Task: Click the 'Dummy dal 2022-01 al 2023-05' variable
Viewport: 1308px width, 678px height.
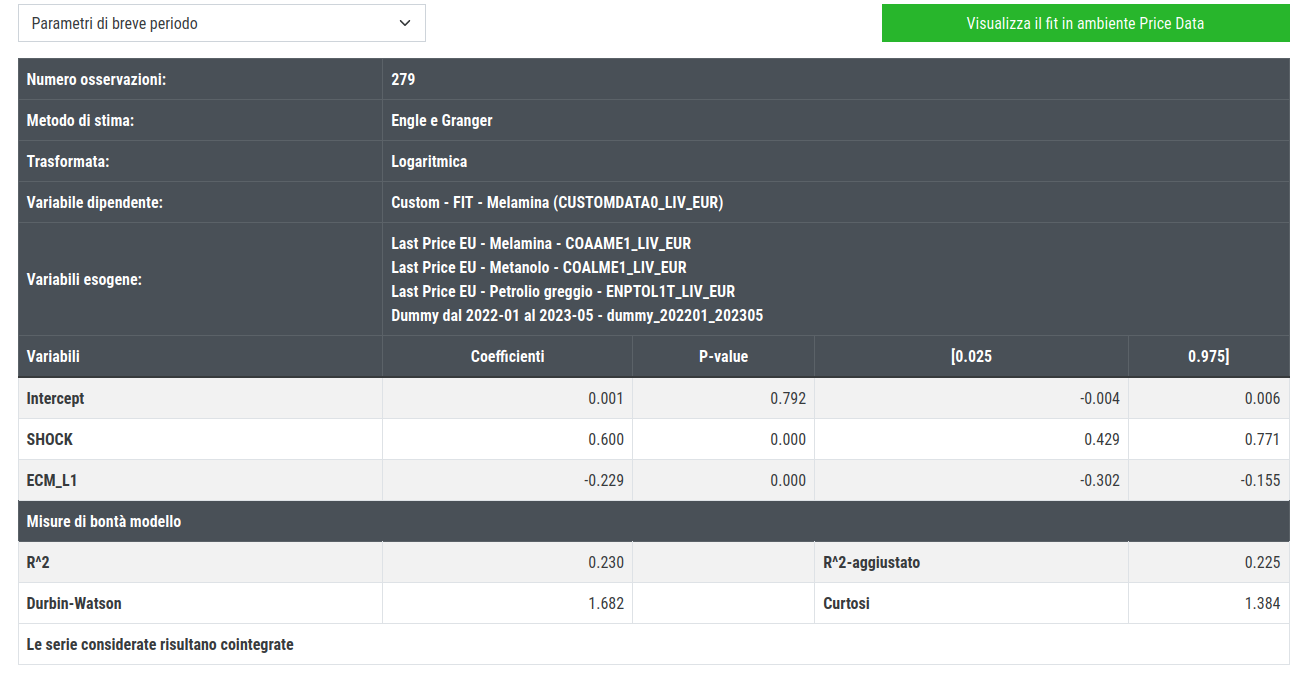Action: click(x=578, y=315)
